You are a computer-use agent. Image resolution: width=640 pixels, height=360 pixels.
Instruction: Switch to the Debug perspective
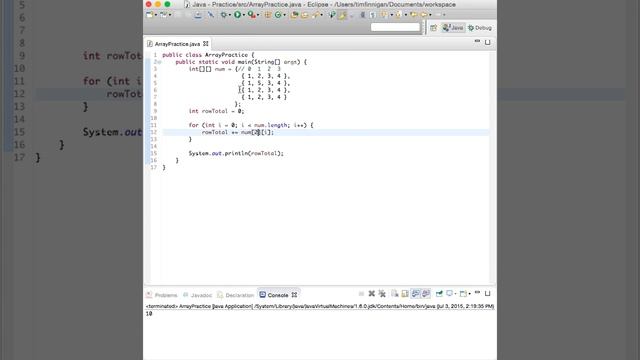(x=480, y=28)
